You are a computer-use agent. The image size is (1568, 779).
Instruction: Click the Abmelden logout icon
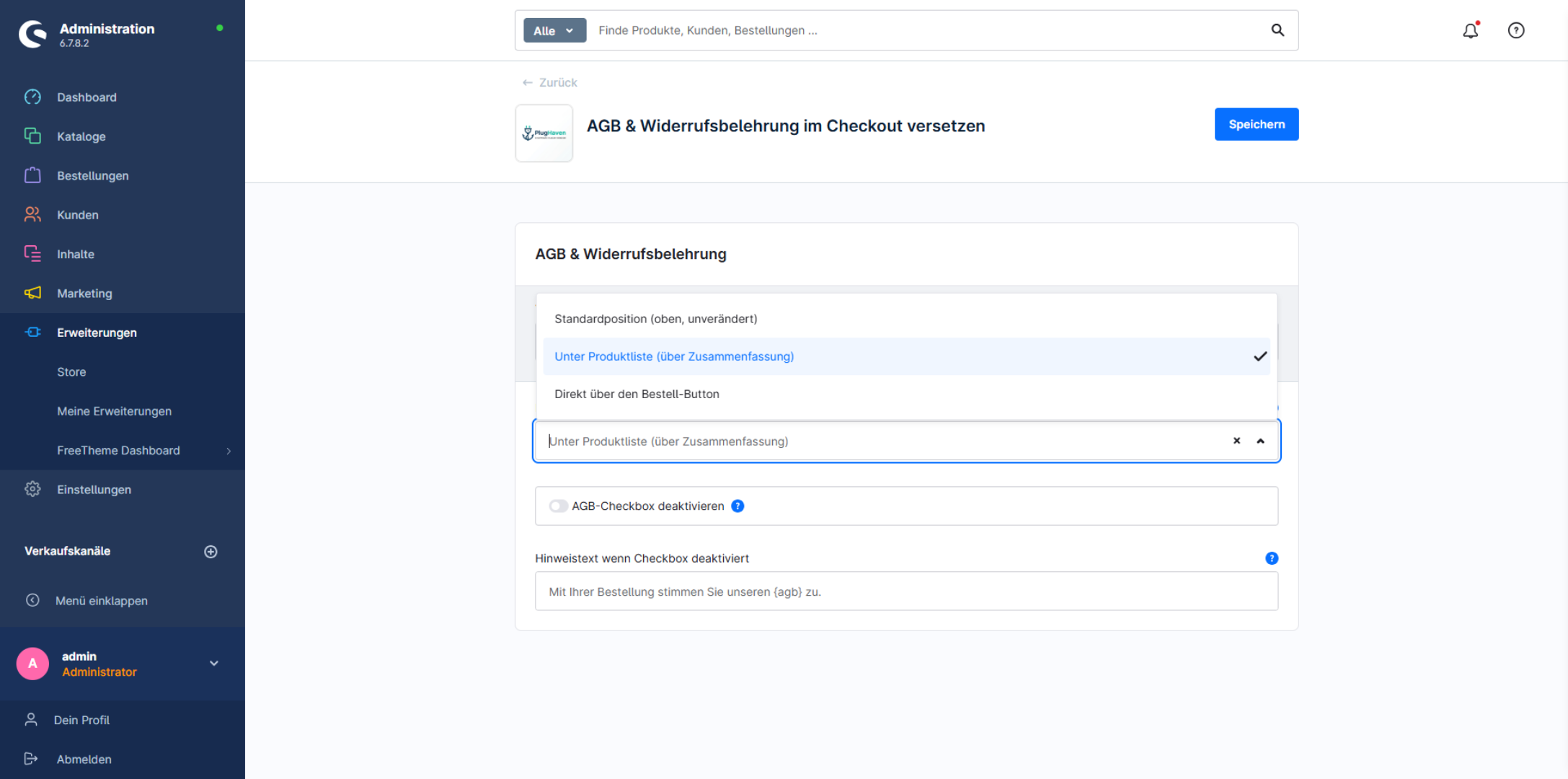tap(31, 758)
